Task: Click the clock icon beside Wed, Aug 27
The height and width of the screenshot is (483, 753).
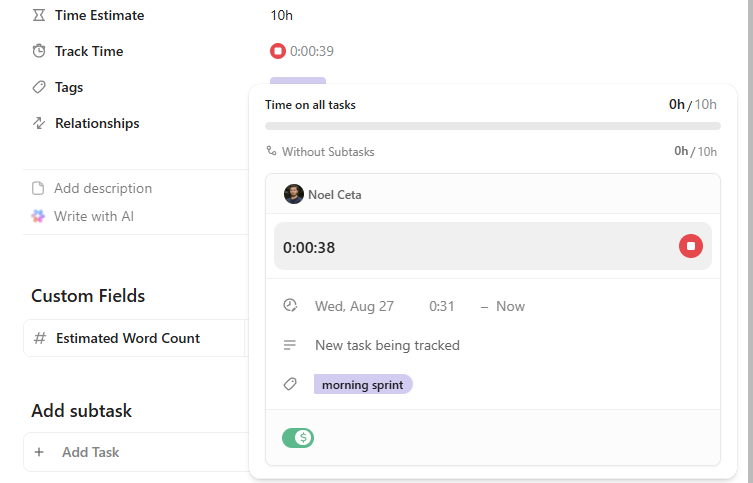Action: tap(290, 306)
